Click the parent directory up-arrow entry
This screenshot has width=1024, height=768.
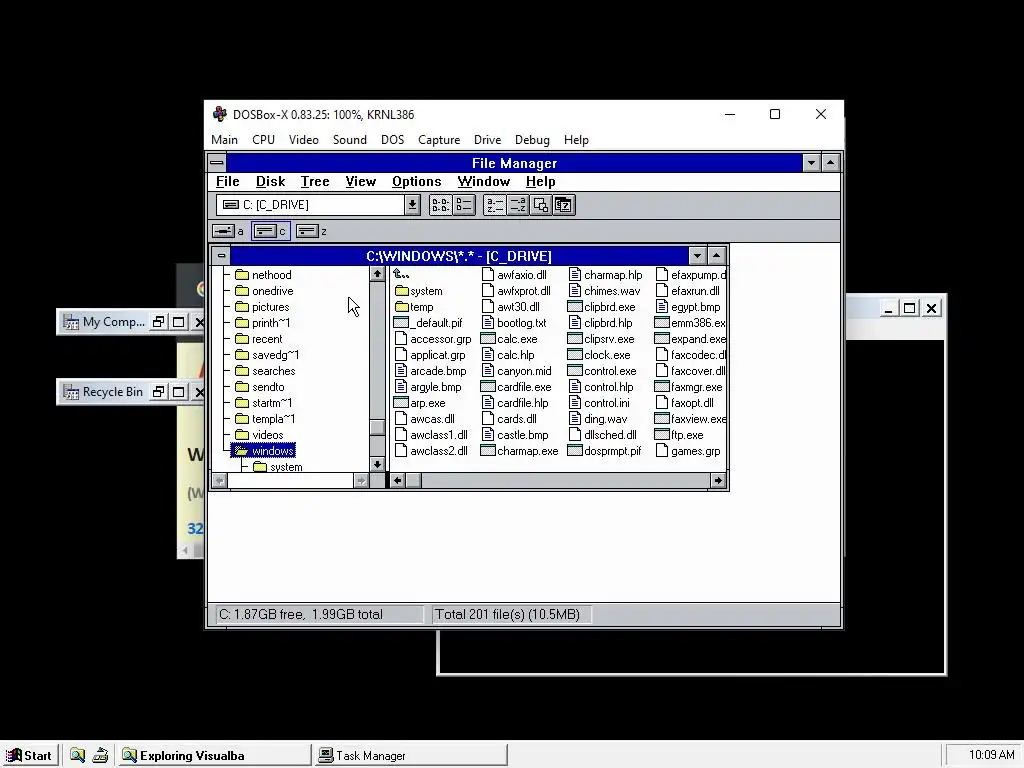pos(401,274)
